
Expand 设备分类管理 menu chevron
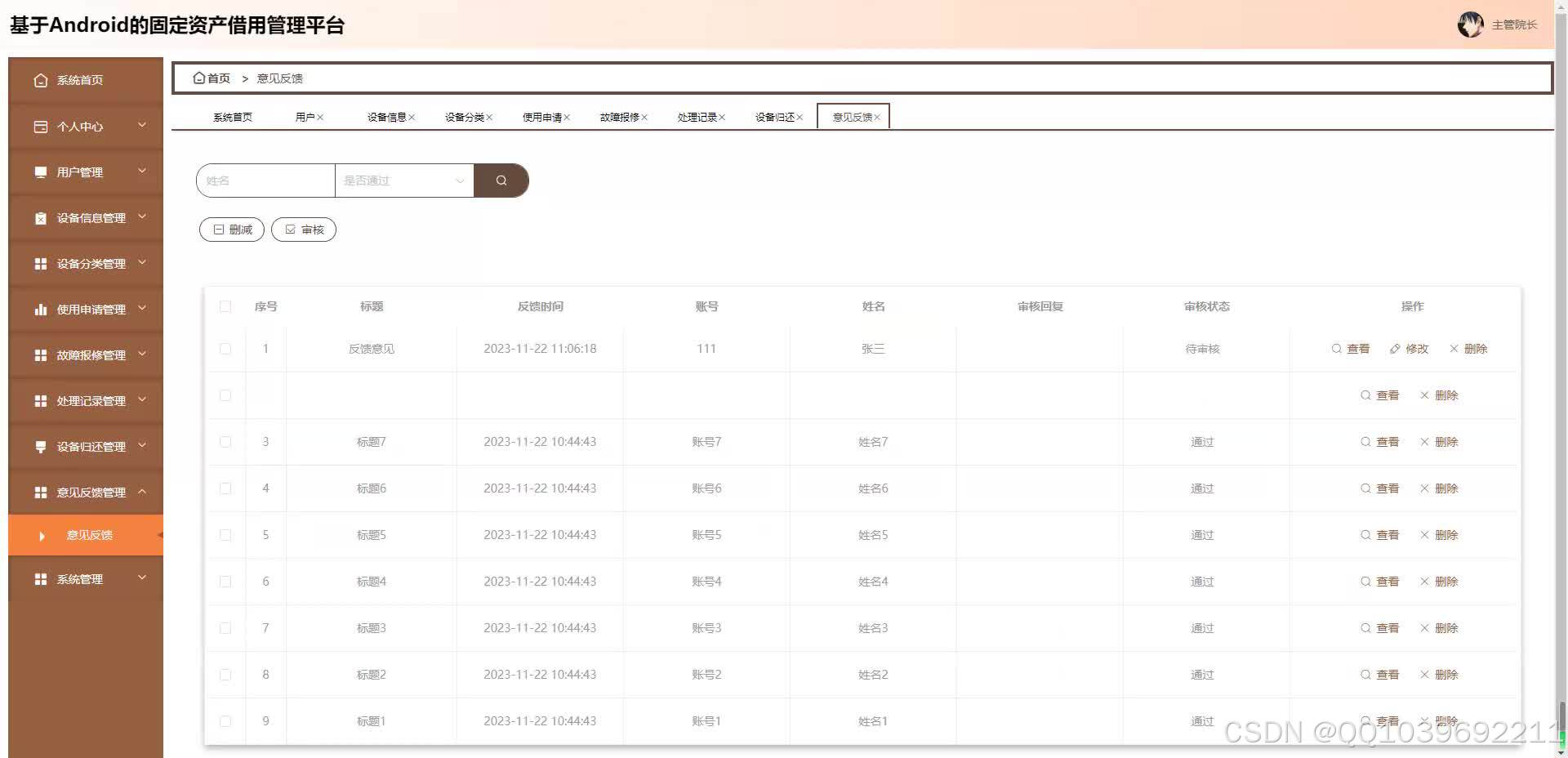click(x=142, y=262)
